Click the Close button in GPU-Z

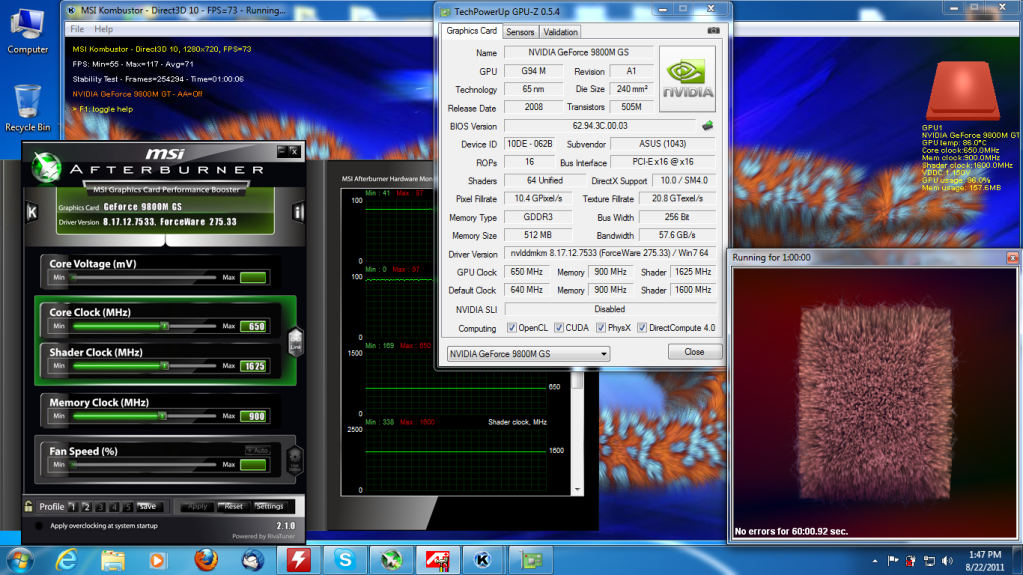coord(694,352)
